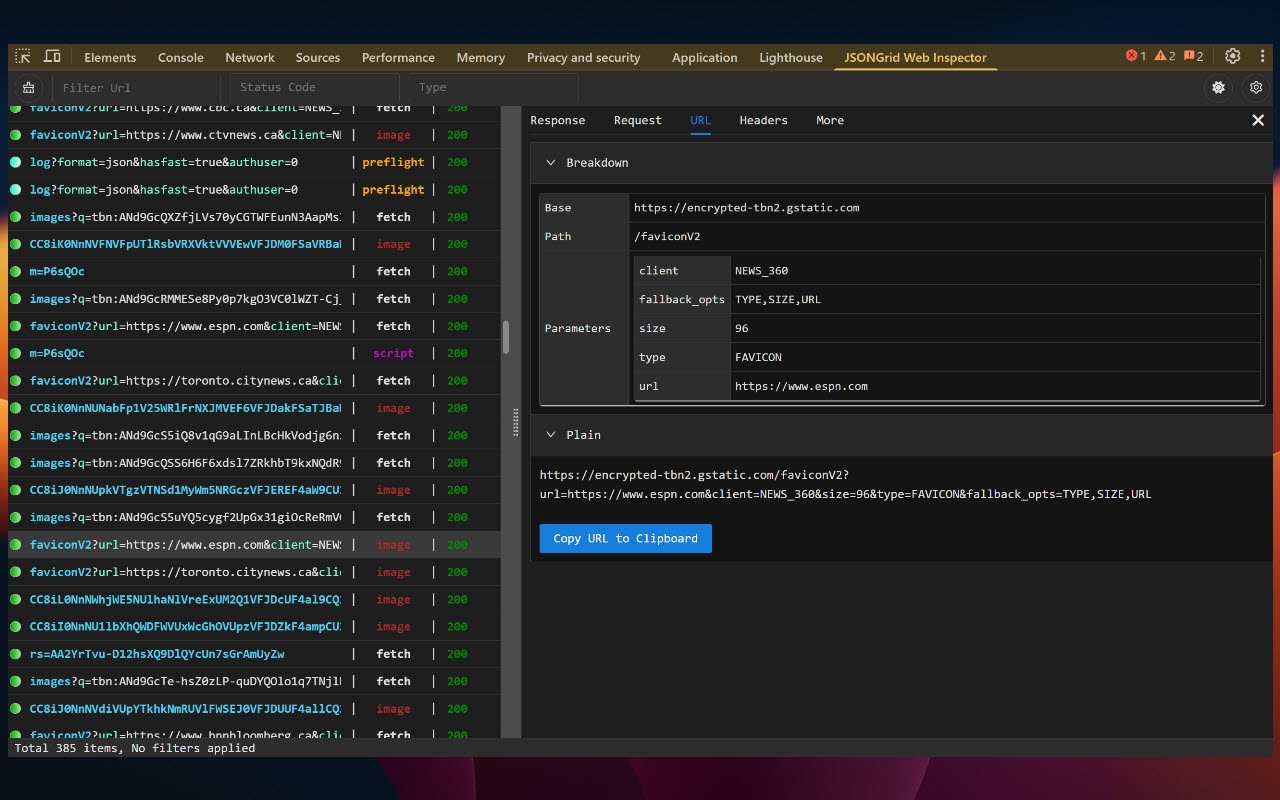Image resolution: width=1280 pixels, height=800 pixels.
Task: Select the rs=AA2YrTvu-D12hsXQ9 fetch request
Action: tap(255, 654)
